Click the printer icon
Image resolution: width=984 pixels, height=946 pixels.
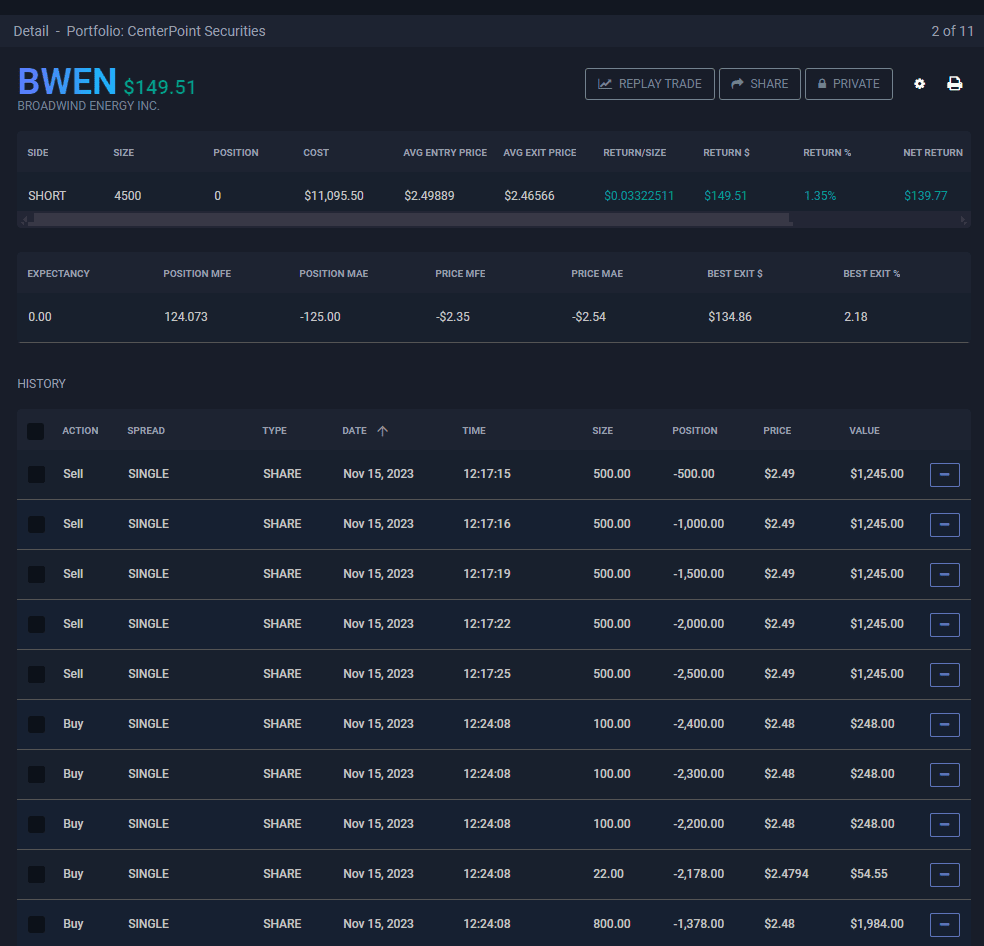tap(954, 84)
